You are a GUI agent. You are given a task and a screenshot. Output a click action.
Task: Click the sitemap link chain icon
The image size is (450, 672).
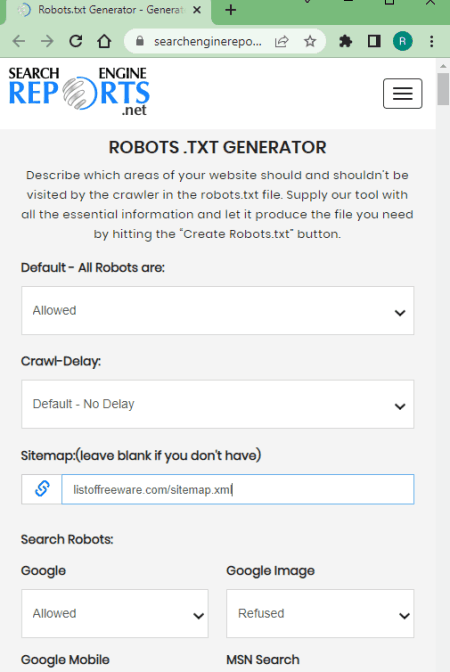pos(42,489)
